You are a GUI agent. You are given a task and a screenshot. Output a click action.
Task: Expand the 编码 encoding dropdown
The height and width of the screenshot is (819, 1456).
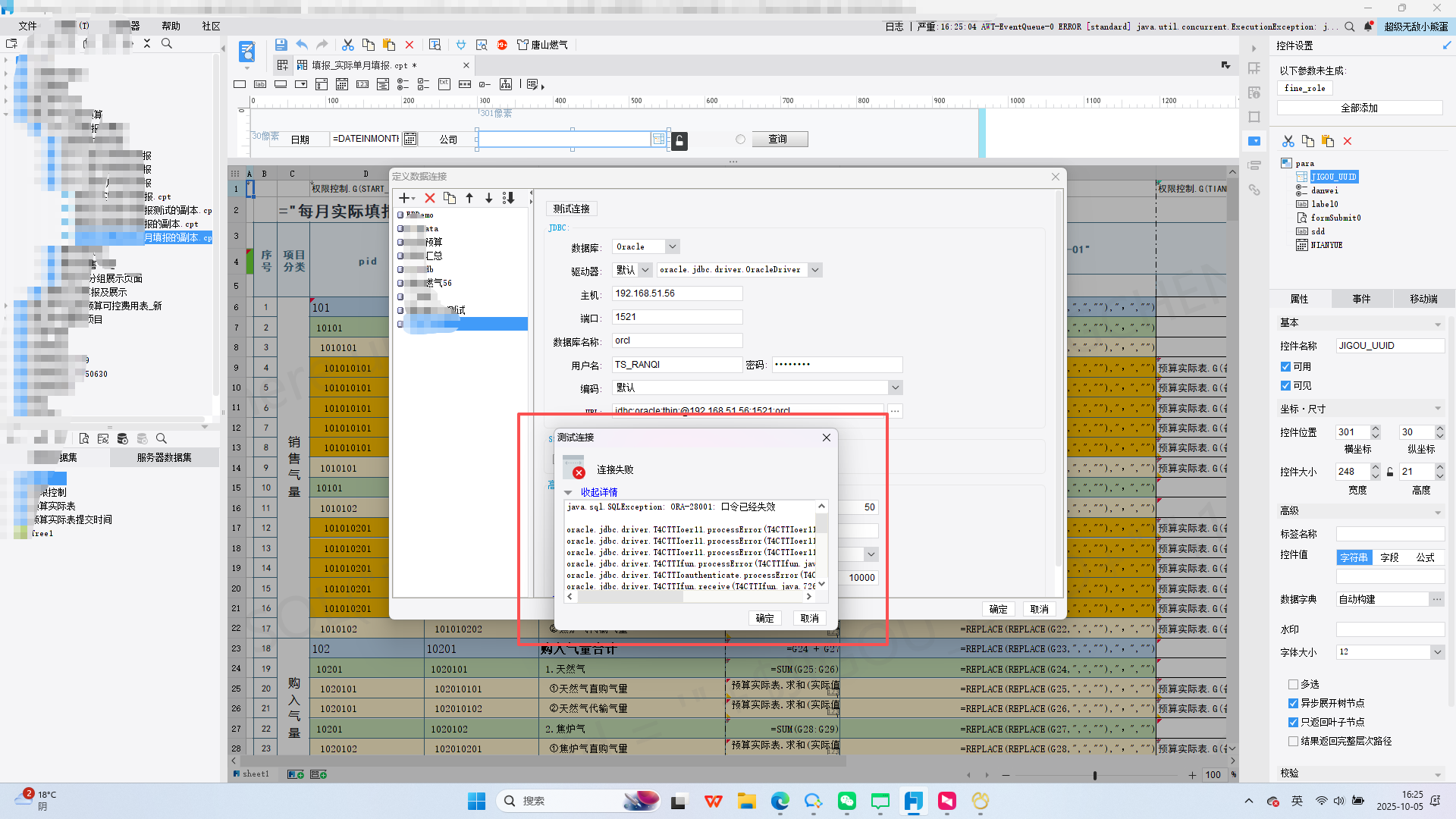[x=895, y=388]
